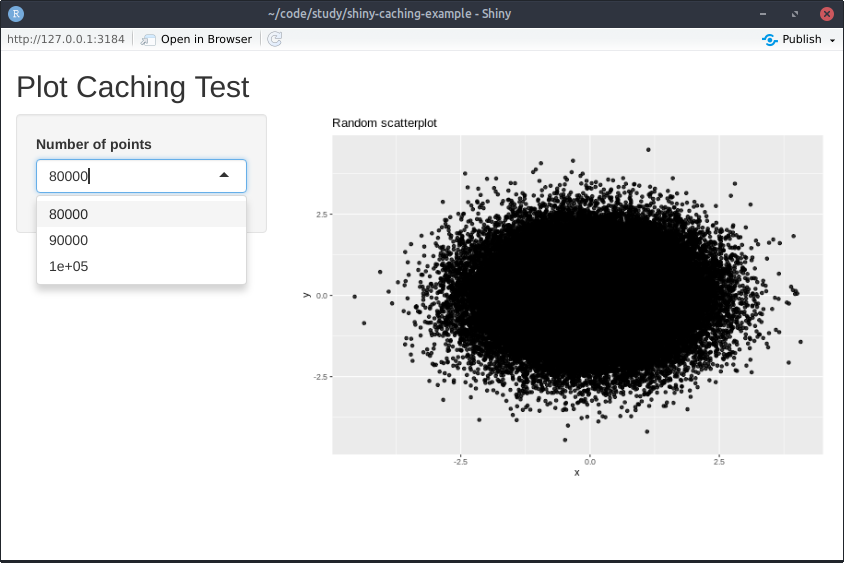Click the reload app icon
The height and width of the screenshot is (563, 844).
tap(275, 39)
